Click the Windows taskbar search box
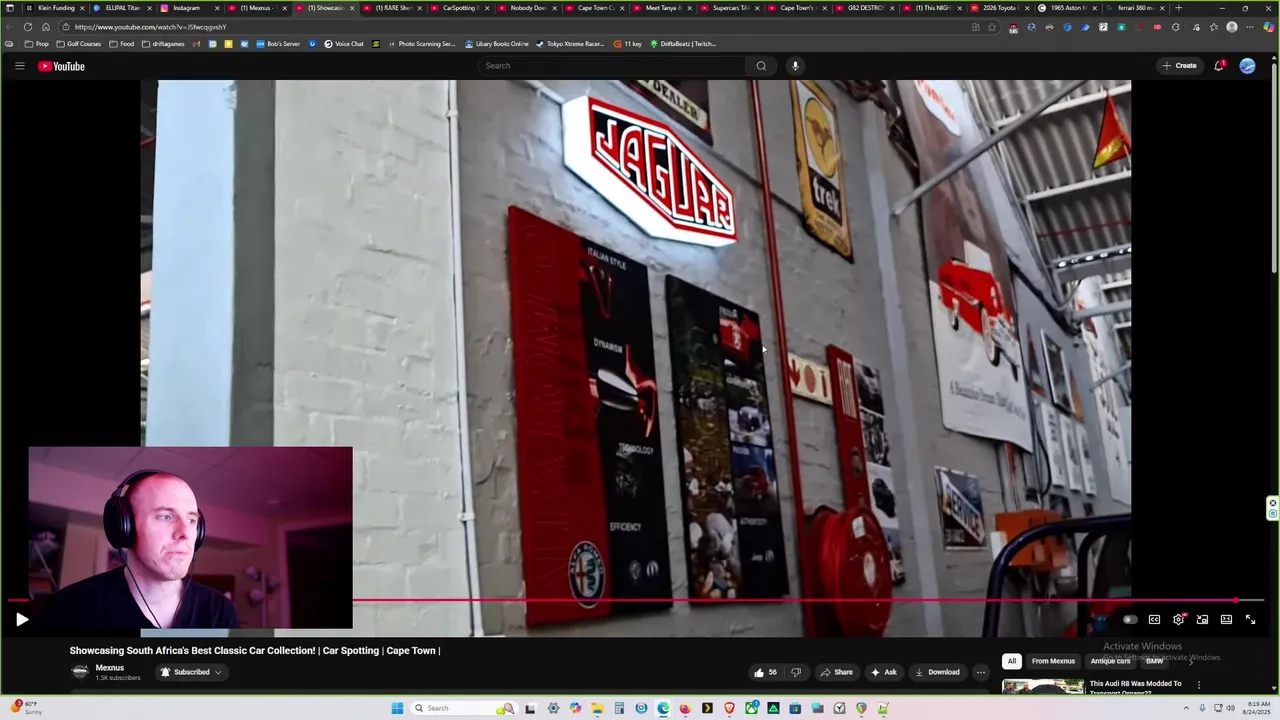The height and width of the screenshot is (720, 1280). coord(464,709)
